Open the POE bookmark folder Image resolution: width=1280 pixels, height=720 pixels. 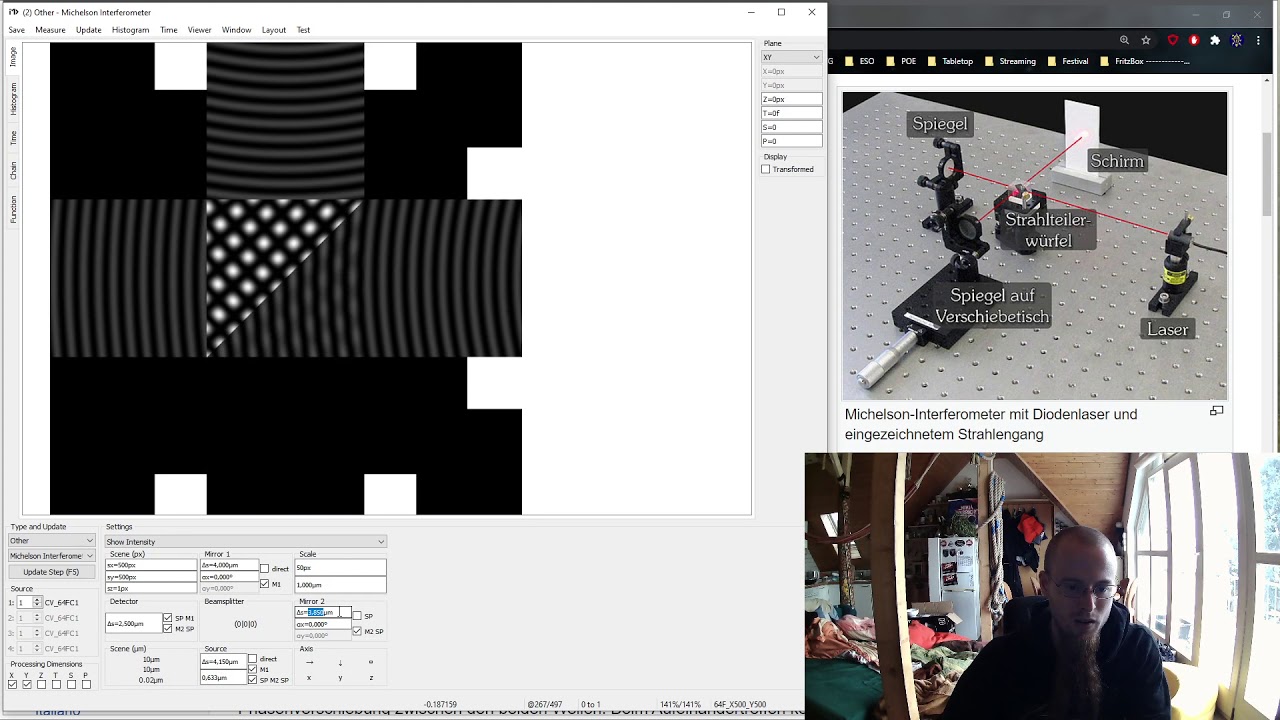coord(900,61)
